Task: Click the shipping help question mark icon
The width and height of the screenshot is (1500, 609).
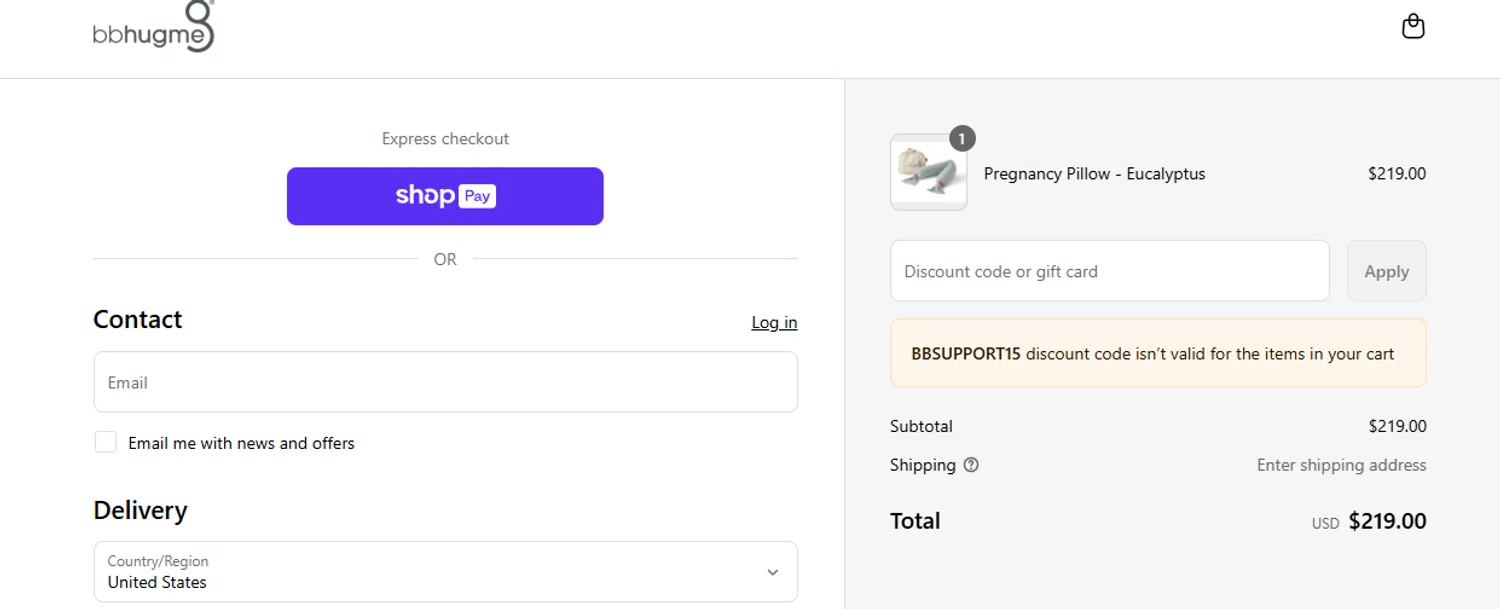Action: (971, 465)
